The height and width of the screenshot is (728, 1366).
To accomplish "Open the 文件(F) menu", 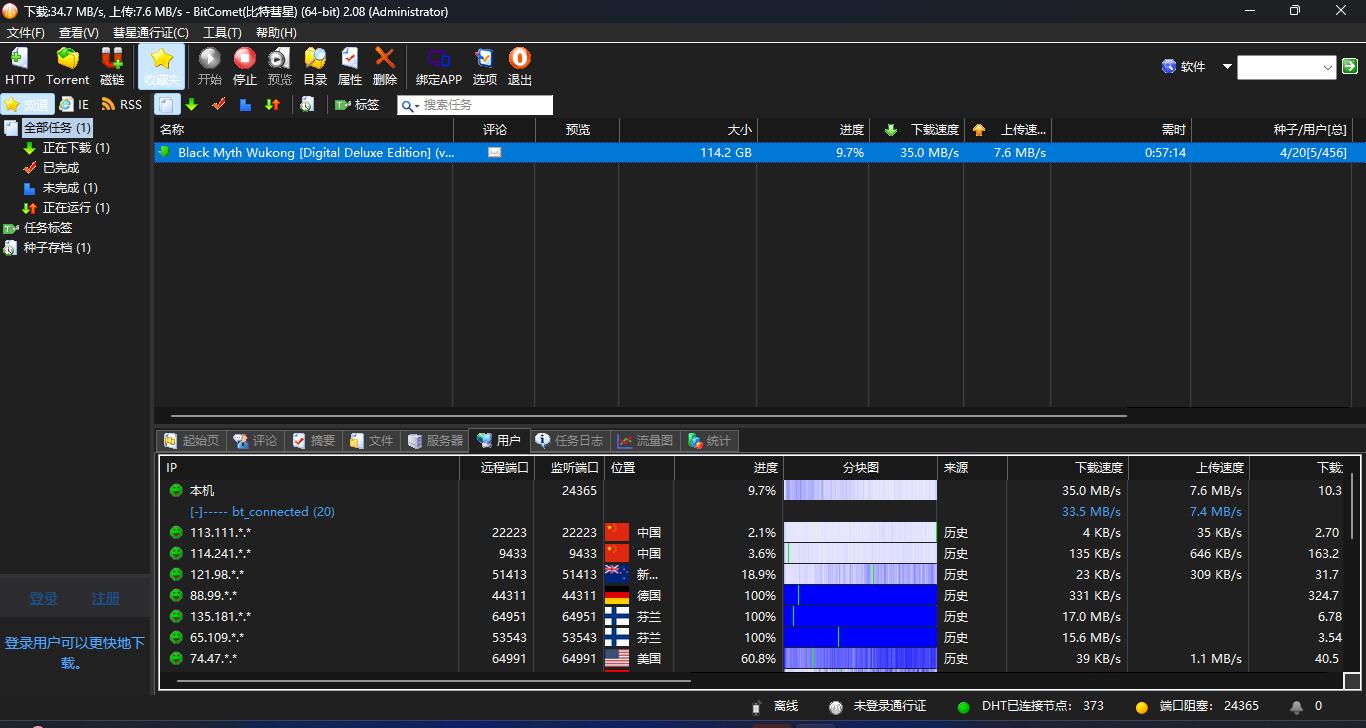I will tap(26, 33).
